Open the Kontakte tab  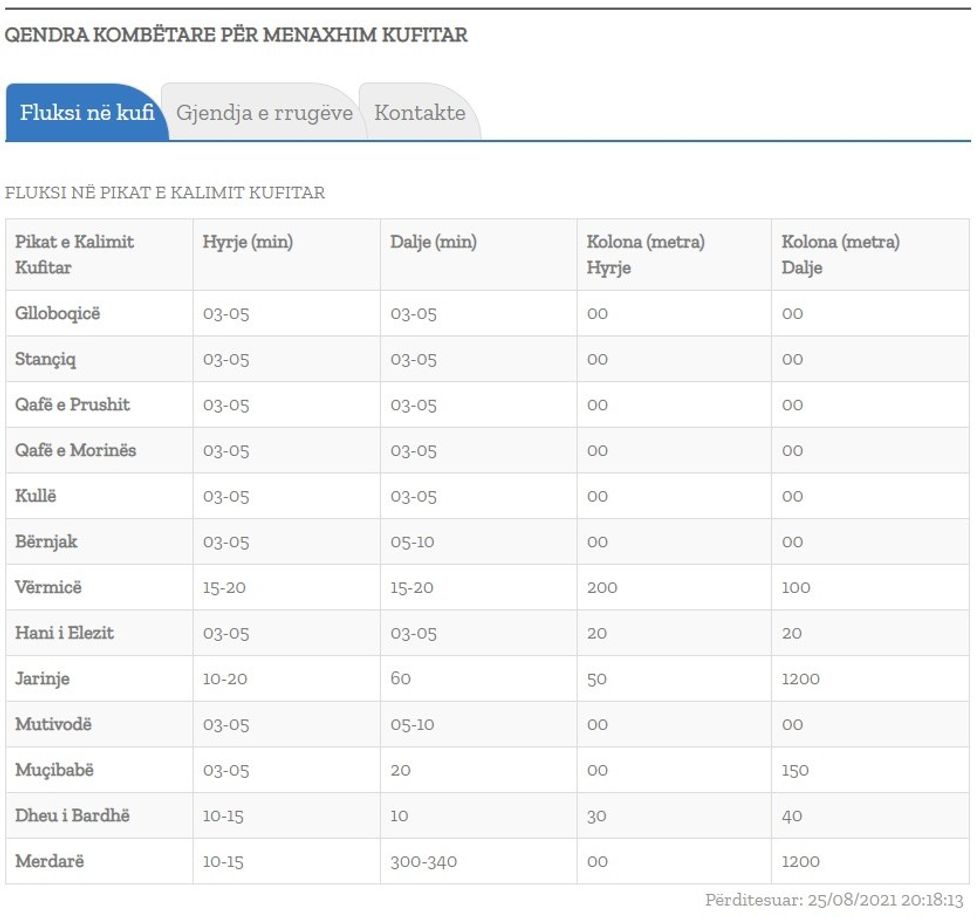pos(420,113)
